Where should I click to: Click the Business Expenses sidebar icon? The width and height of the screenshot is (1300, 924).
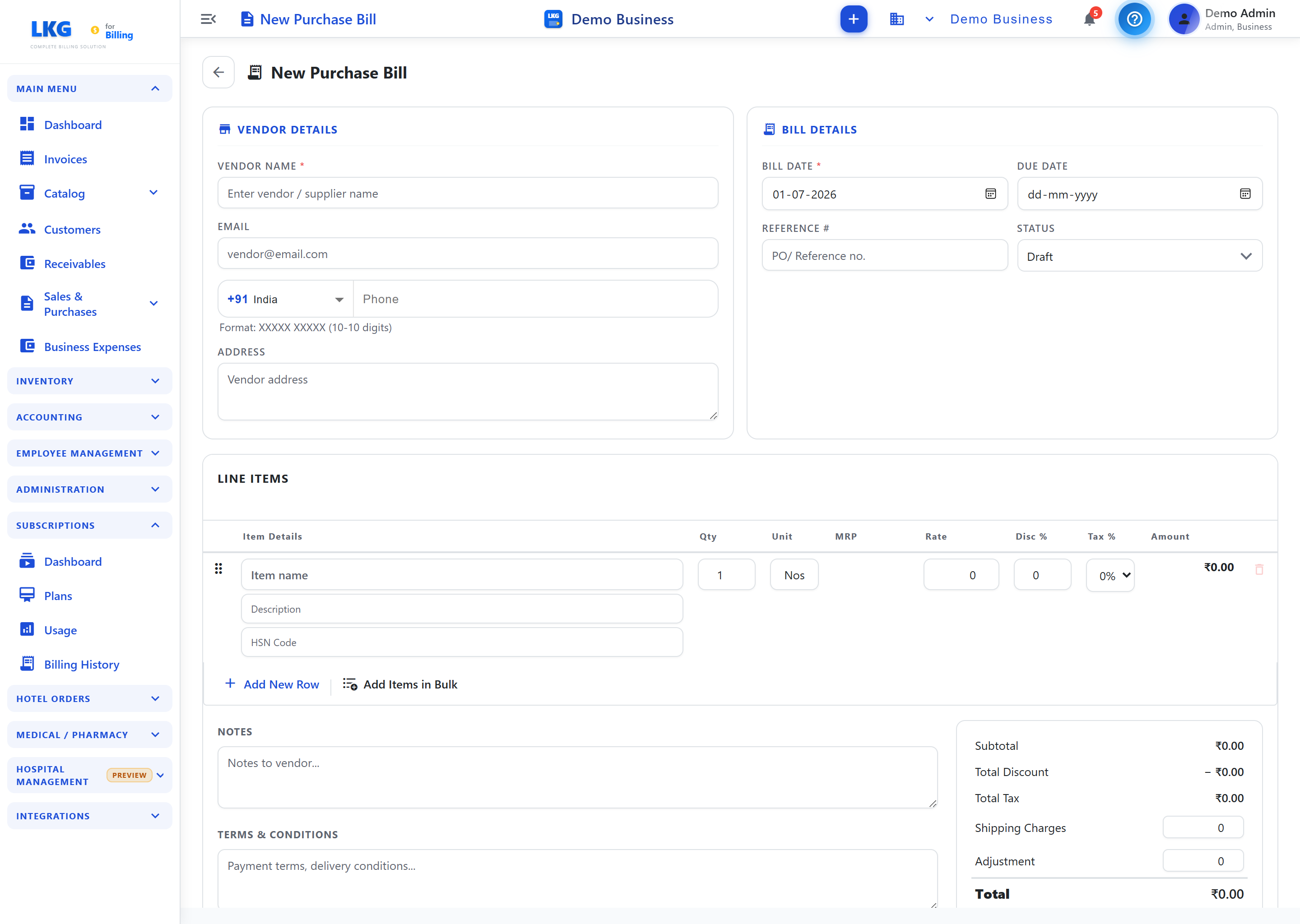click(x=27, y=346)
